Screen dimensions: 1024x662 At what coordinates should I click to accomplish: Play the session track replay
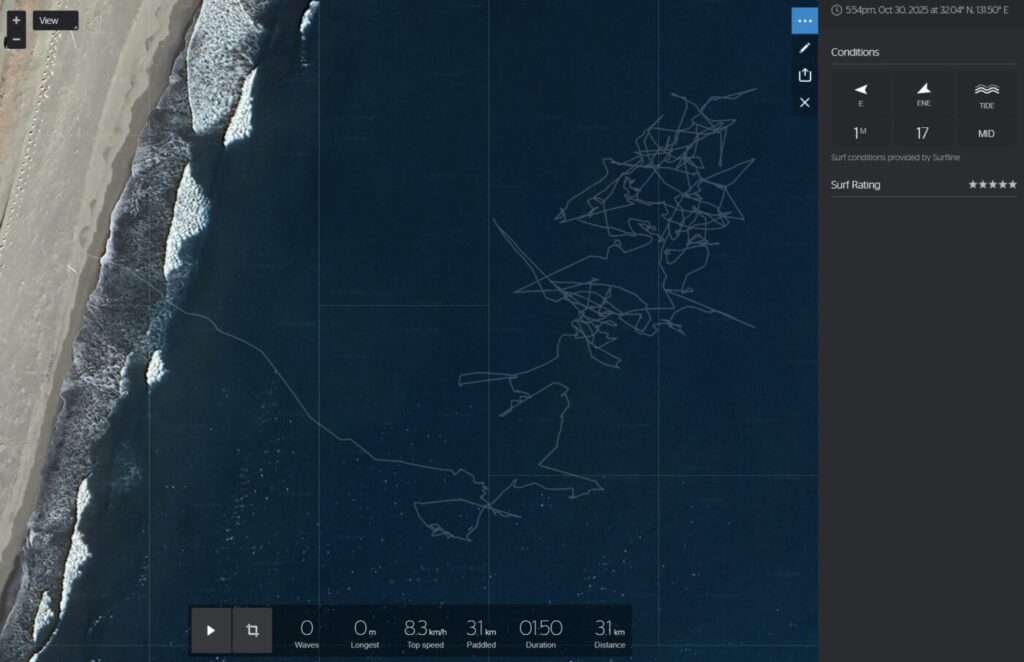211,630
